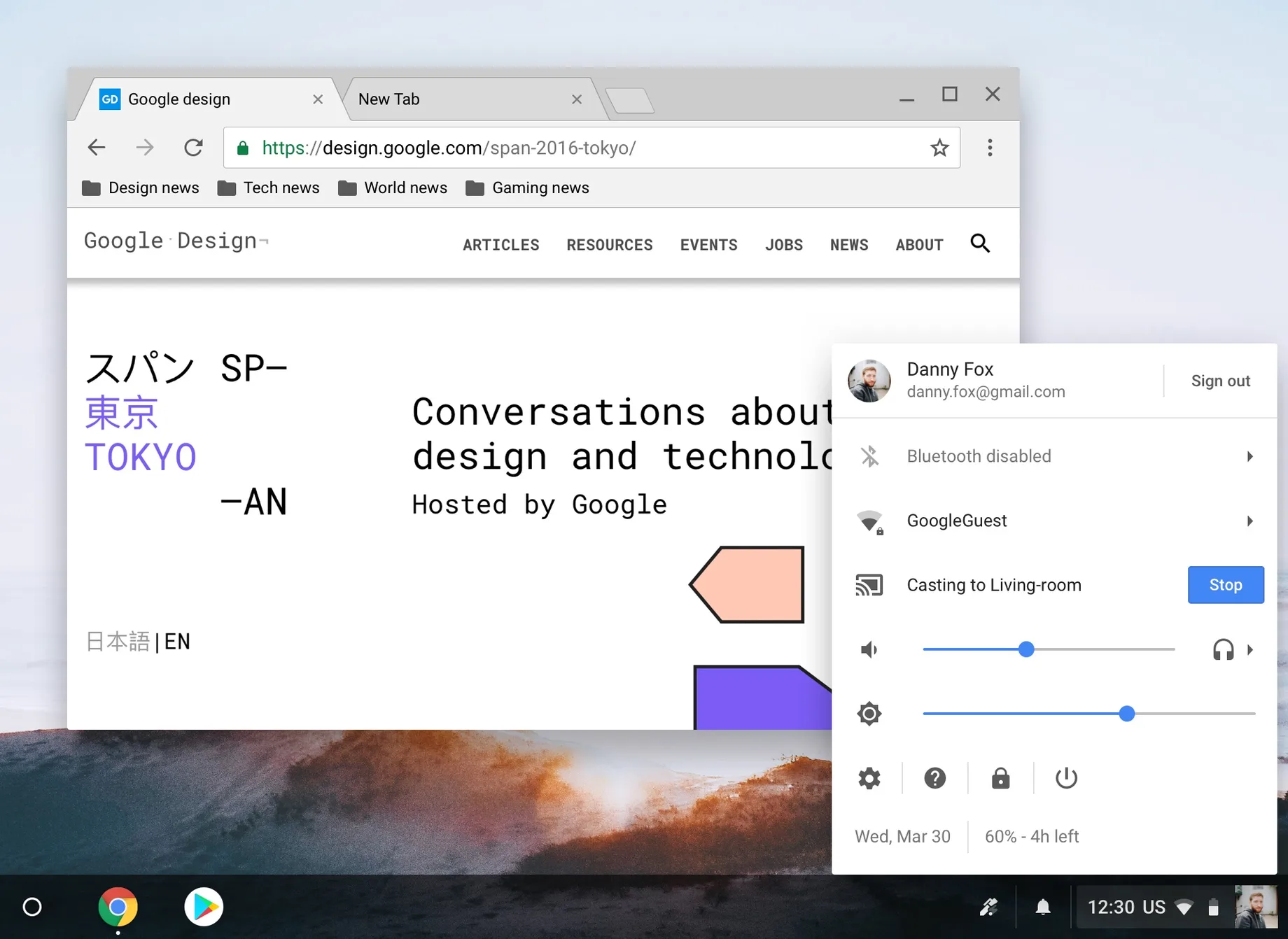Viewport: 1288px width, 939px height.
Task: Switch the page language to 日本語
Action: [118, 642]
